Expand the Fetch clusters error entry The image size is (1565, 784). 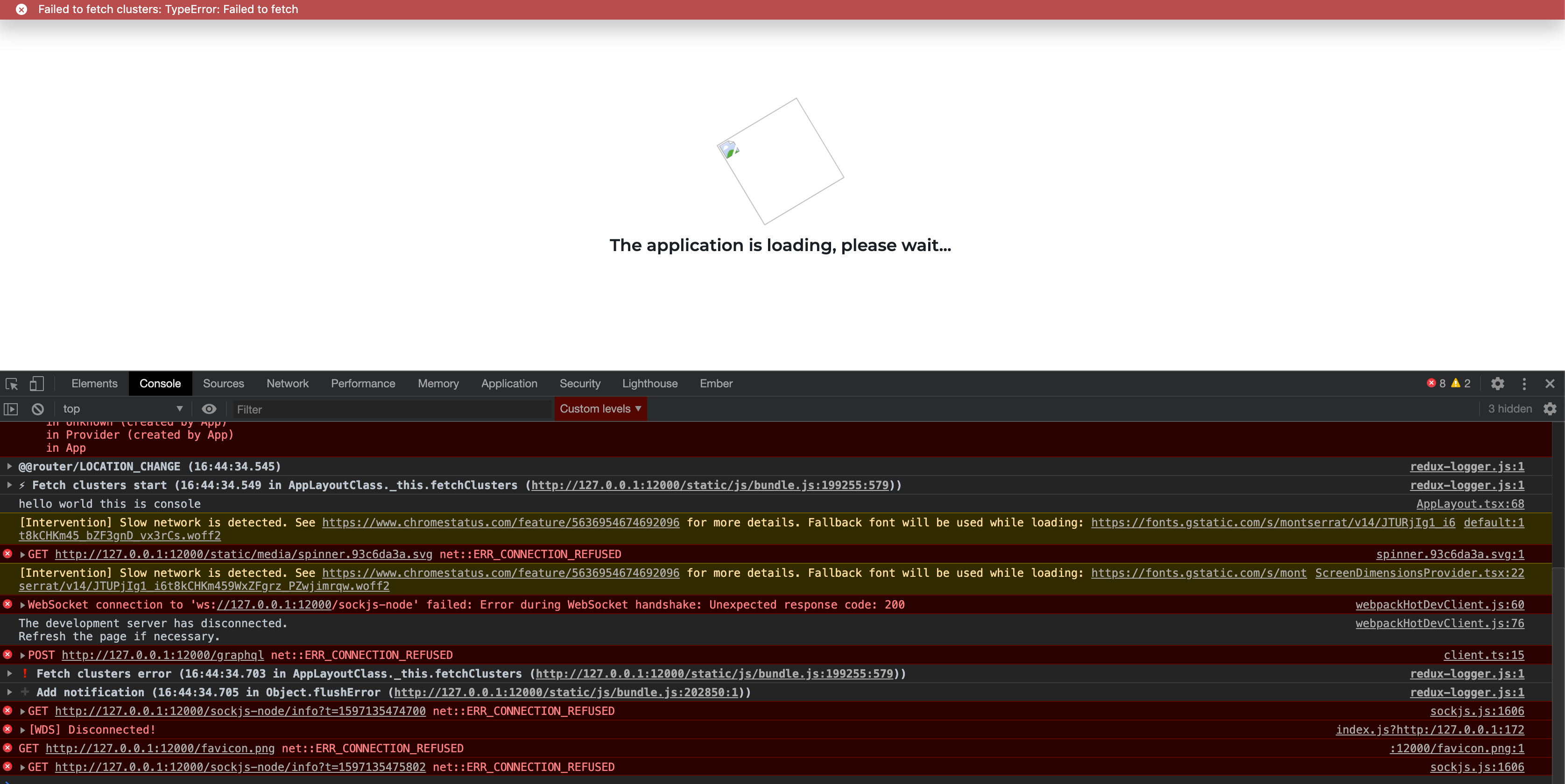pyautogui.click(x=9, y=673)
